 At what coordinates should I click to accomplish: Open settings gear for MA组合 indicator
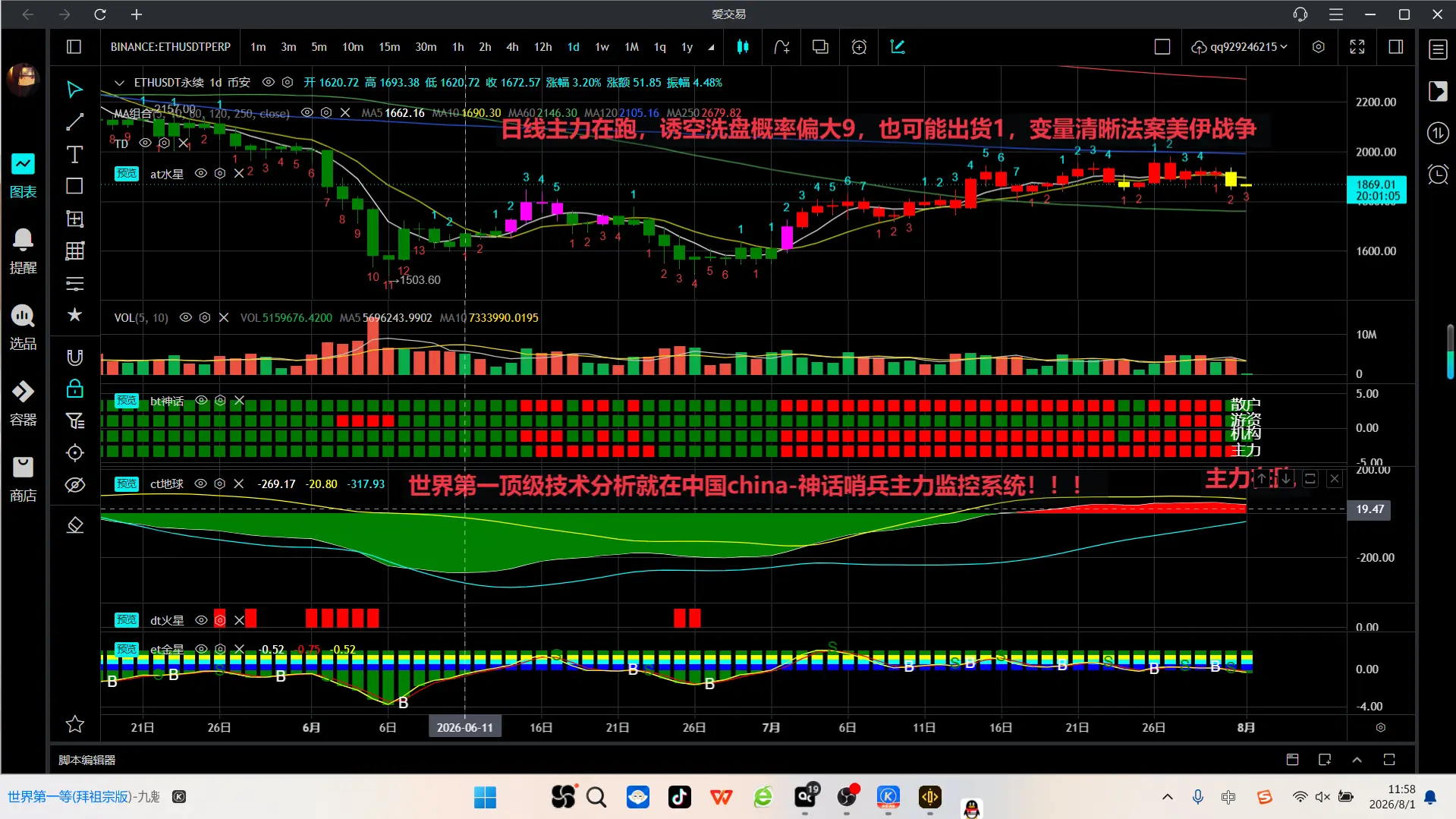tap(326, 112)
